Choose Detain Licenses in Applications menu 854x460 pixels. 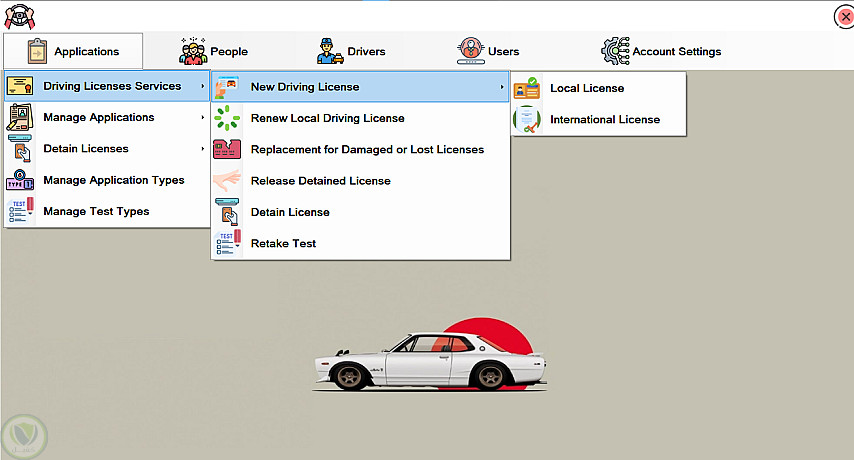[x=107, y=149]
